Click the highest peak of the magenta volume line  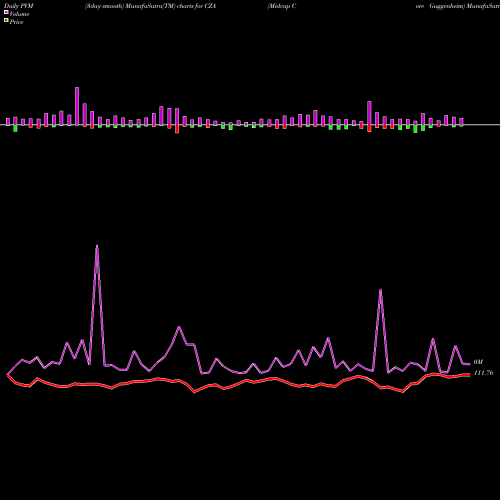(x=97, y=246)
